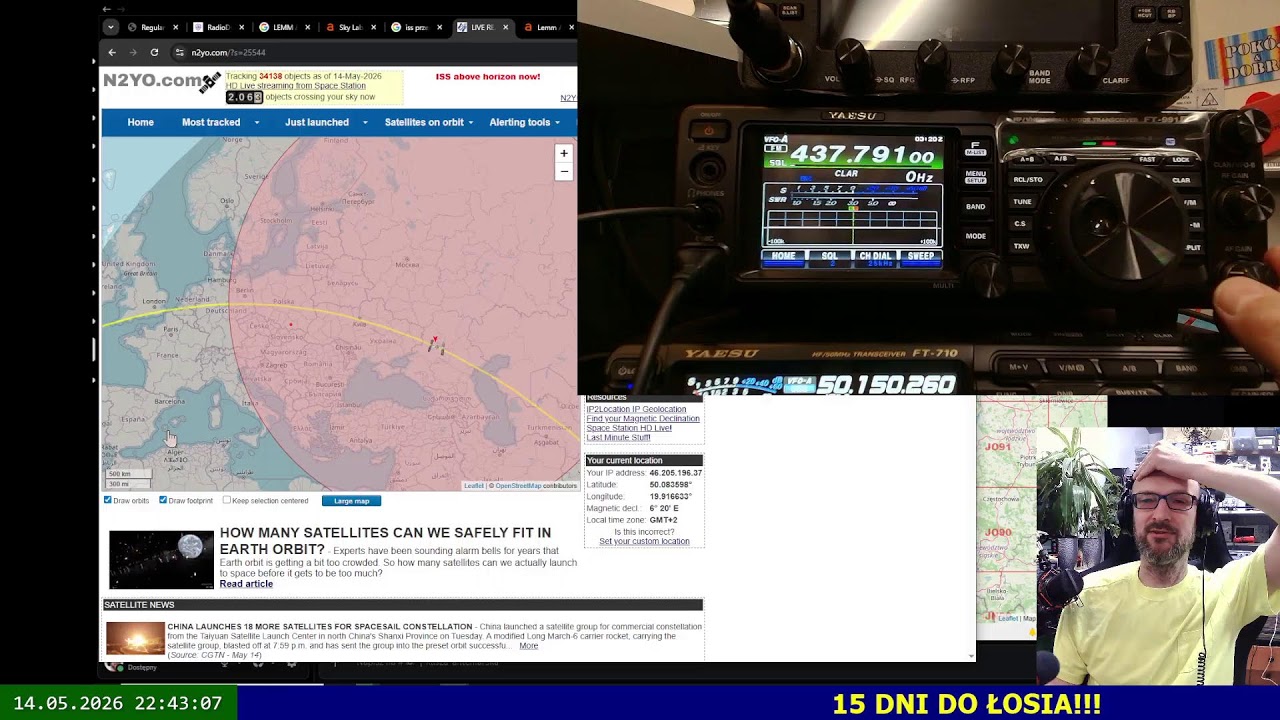This screenshot has width=1280, height=720.
Task: Reload the n2yo.com page
Action: click(x=154, y=52)
